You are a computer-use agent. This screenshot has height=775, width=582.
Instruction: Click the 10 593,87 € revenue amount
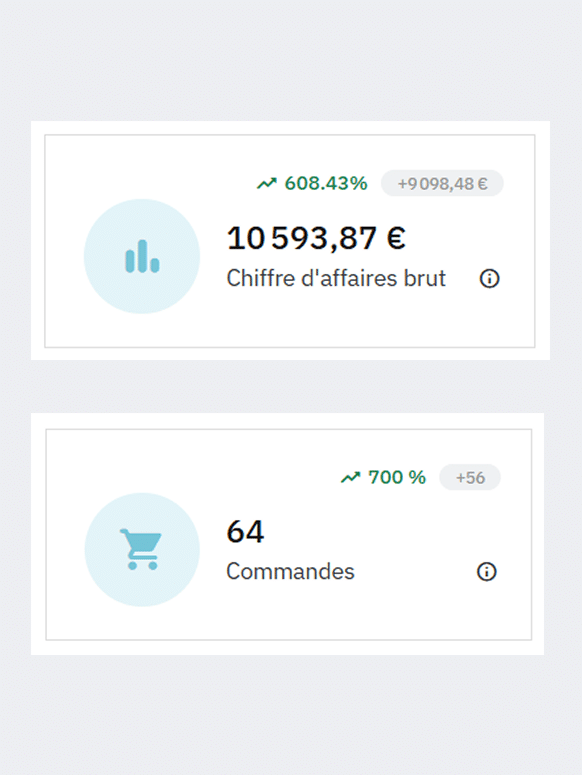316,239
